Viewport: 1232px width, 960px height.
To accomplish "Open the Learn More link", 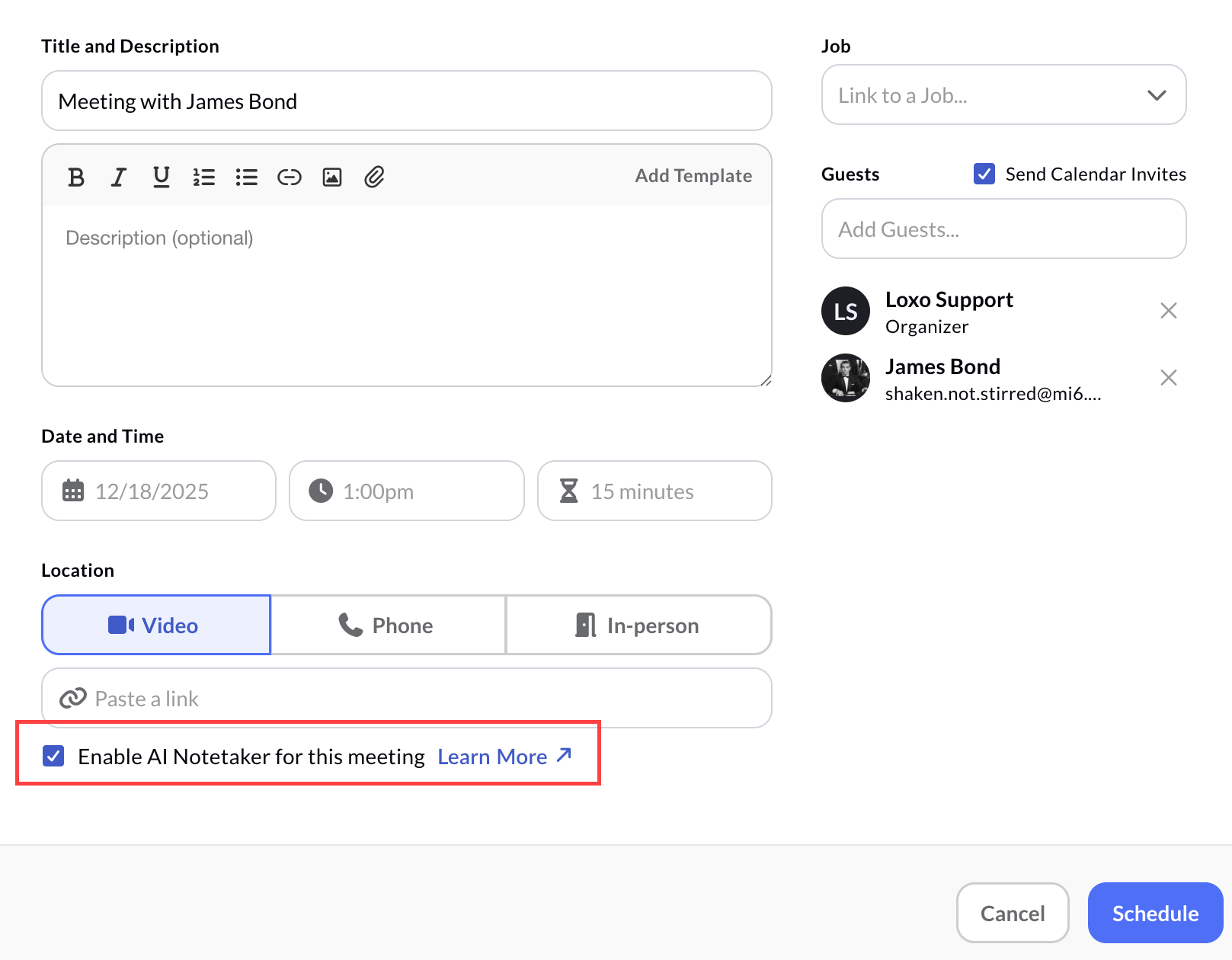I will click(x=504, y=757).
